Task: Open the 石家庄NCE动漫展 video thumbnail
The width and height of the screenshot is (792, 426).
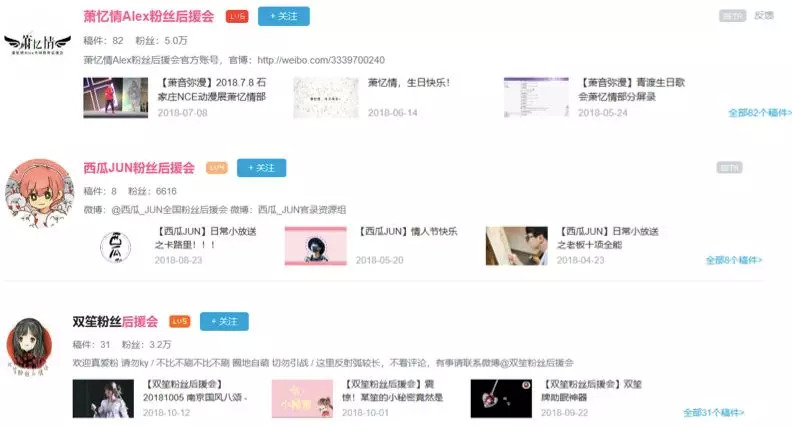Action: (x=116, y=98)
